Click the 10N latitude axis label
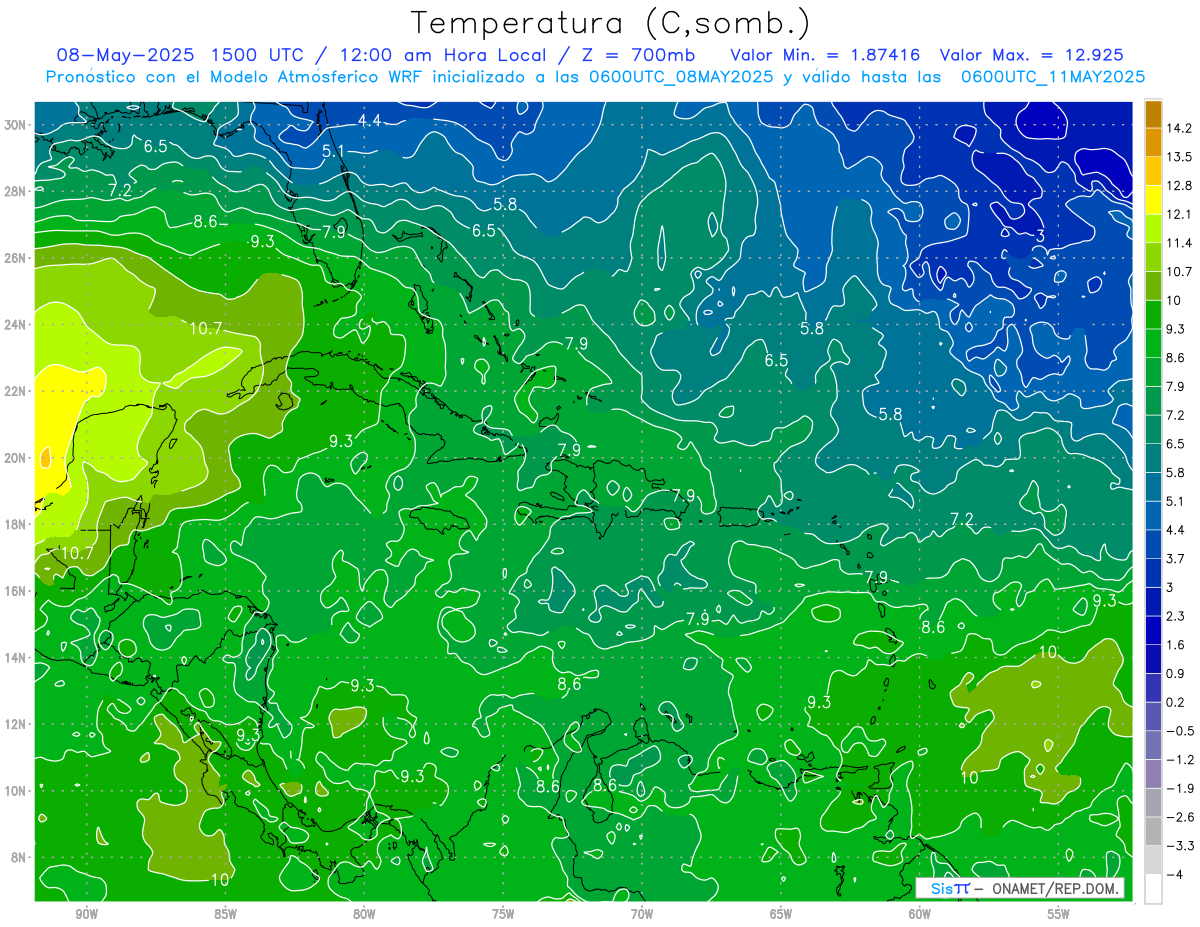 pos(15,791)
